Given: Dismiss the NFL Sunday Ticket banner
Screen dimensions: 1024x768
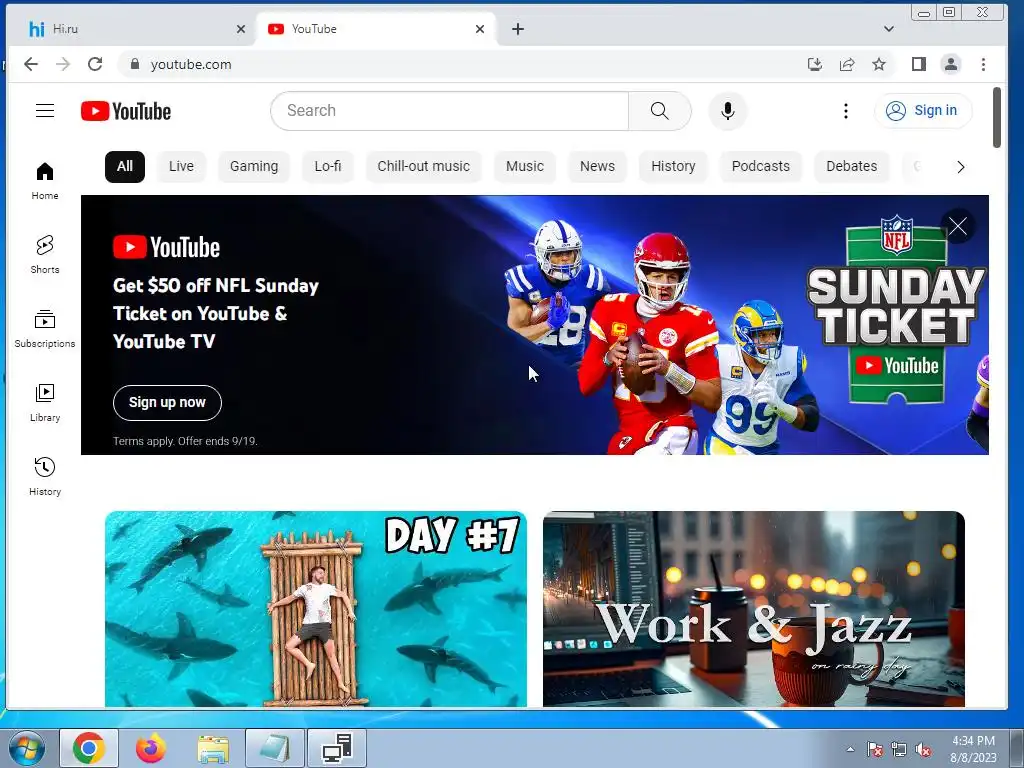Looking at the screenshot, I should (958, 227).
